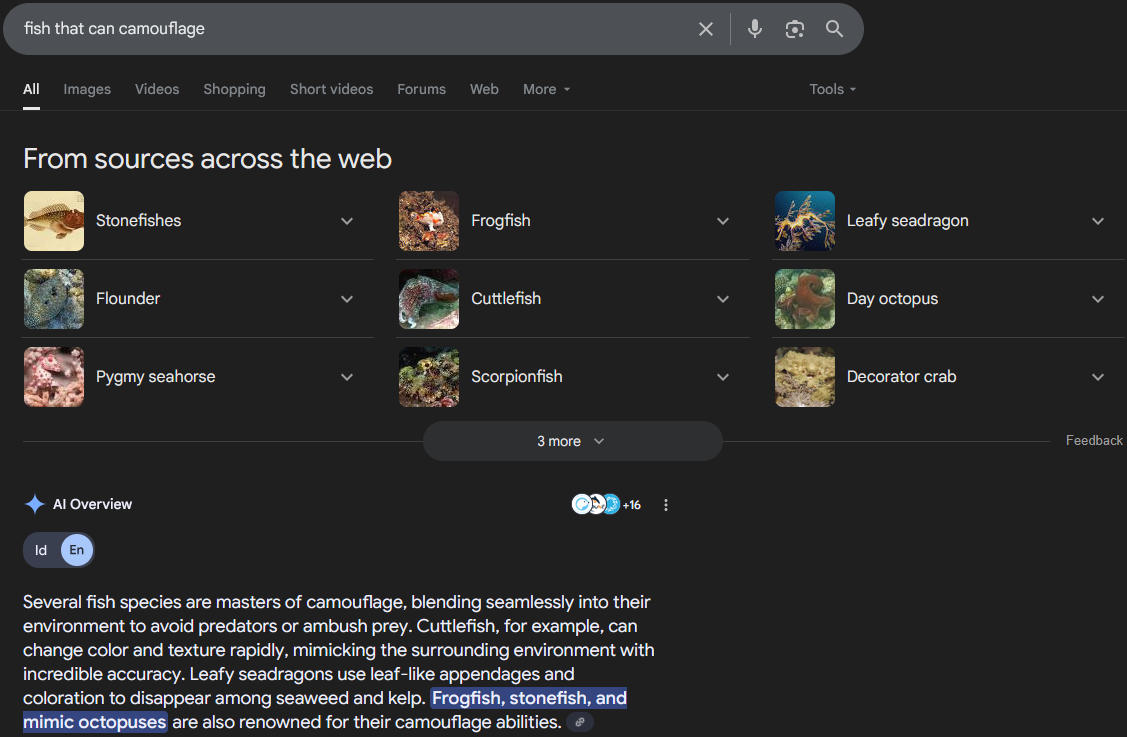This screenshot has height=737, width=1127.
Task: Expand the Frogfish entry chevron
Action: tap(723, 221)
